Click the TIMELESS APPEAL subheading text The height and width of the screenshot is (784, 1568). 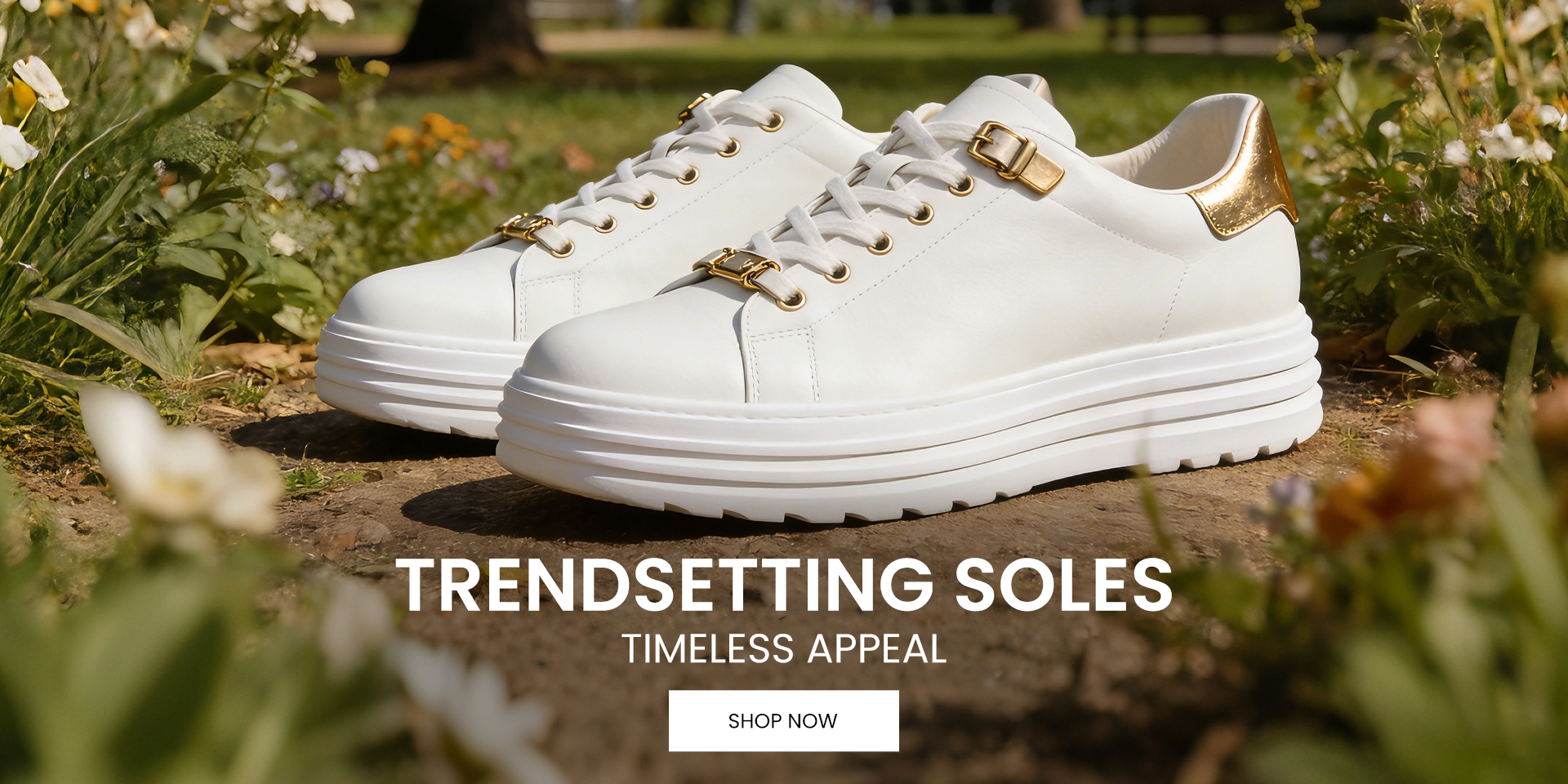784,649
